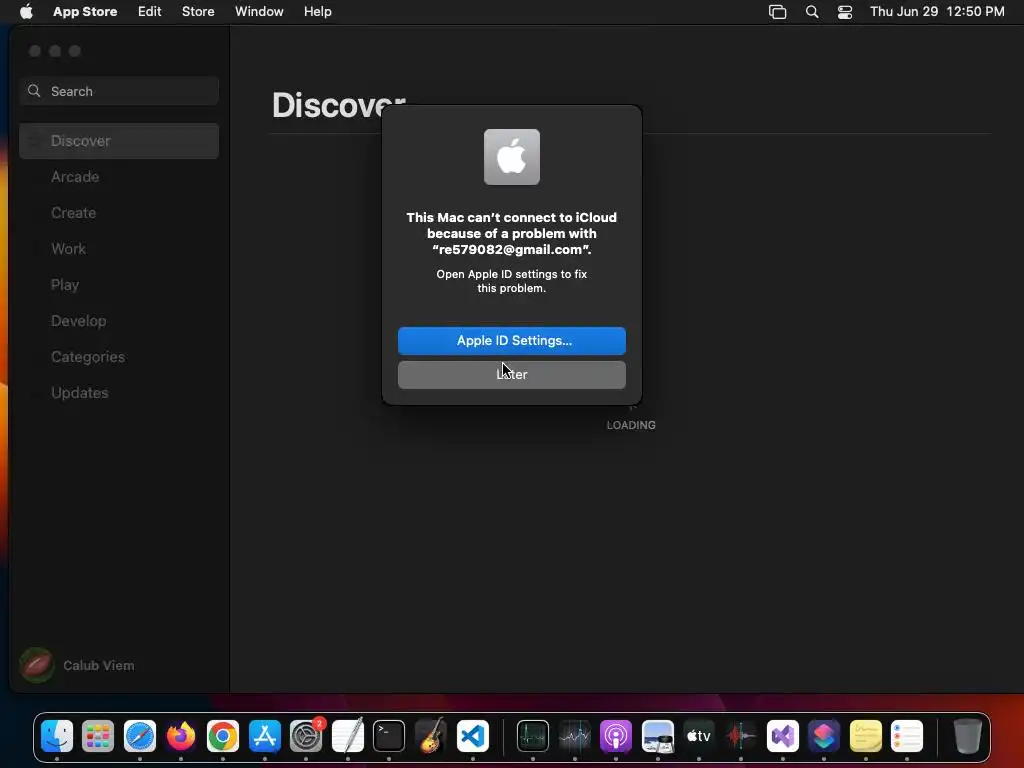Open the Work section in sidebar

(x=119, y=249)
